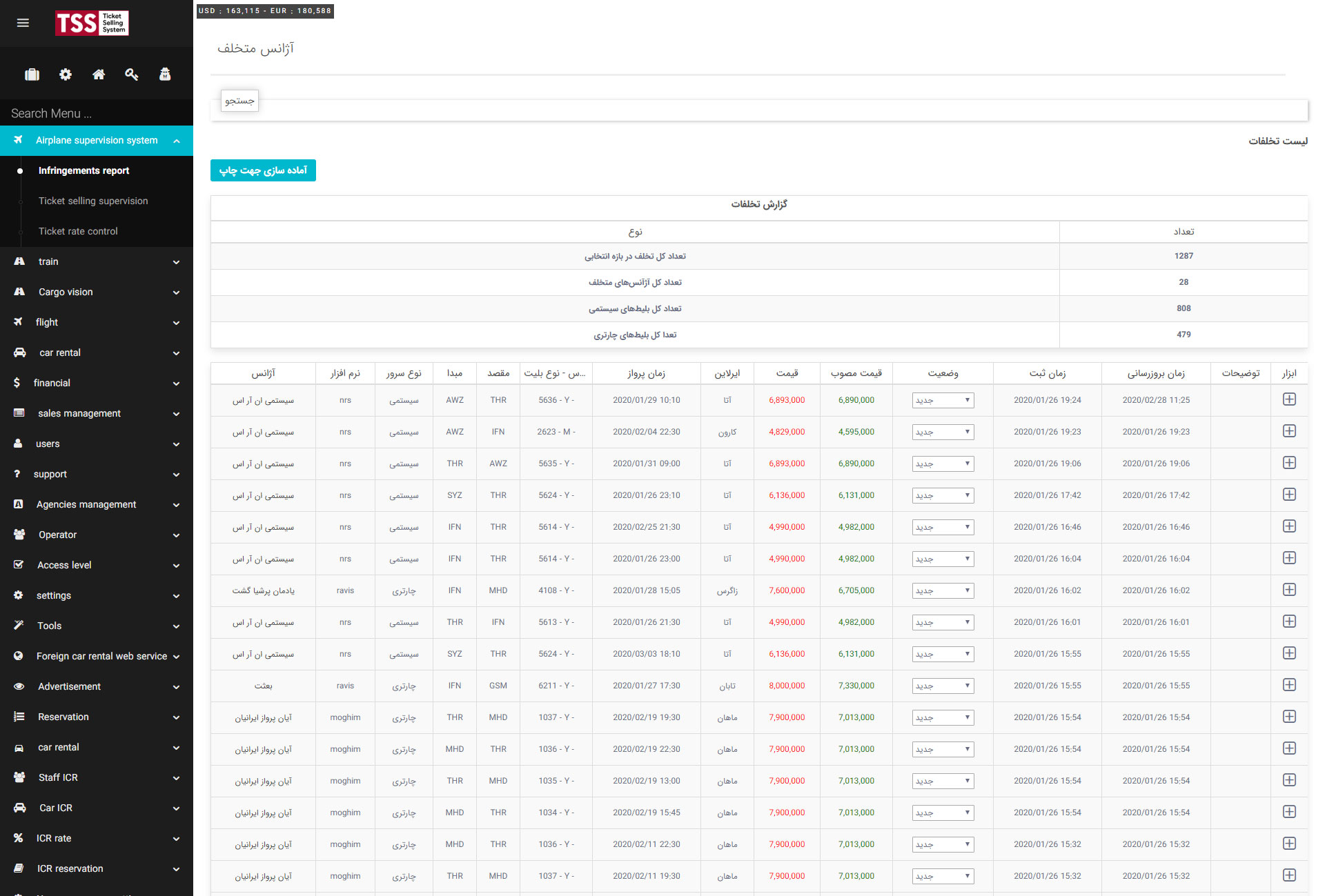Click the Search Menu input field
Viewport: 1325px width, 896px height.
pos(97,113)
